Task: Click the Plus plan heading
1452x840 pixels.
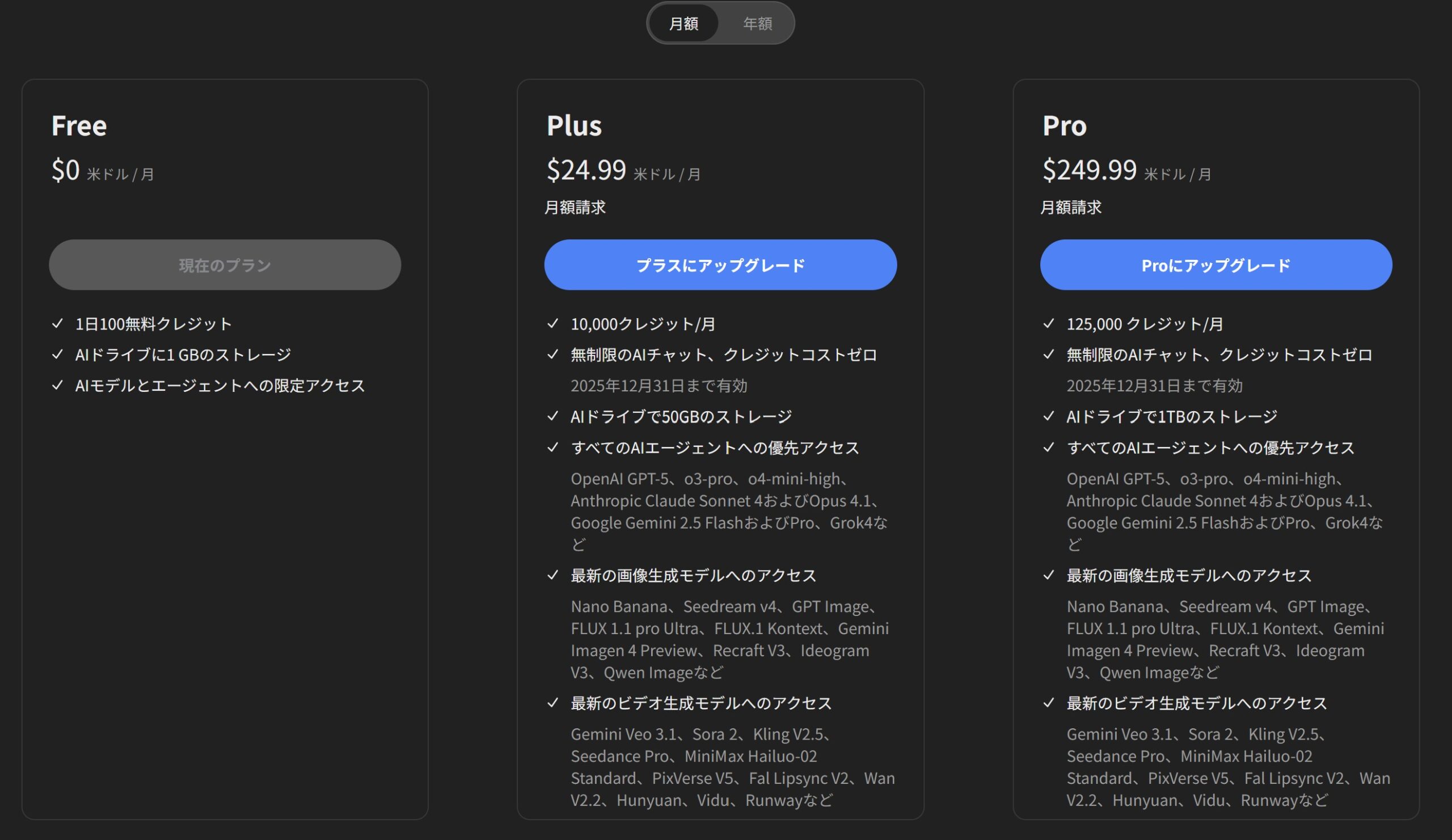Action: coord(574,125)
